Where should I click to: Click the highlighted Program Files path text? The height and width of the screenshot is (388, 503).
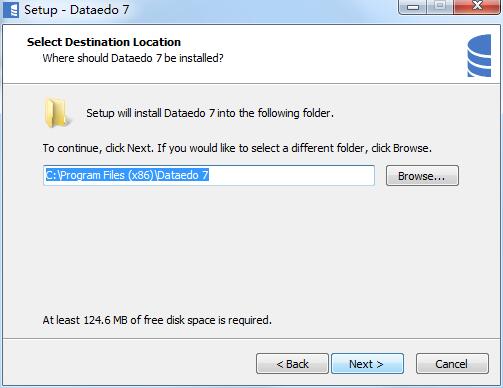127,175
